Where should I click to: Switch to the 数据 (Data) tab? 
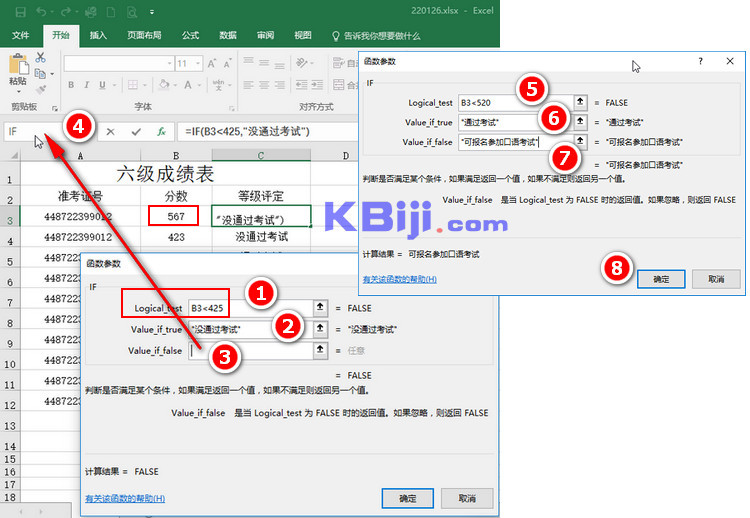click(228, 35)
